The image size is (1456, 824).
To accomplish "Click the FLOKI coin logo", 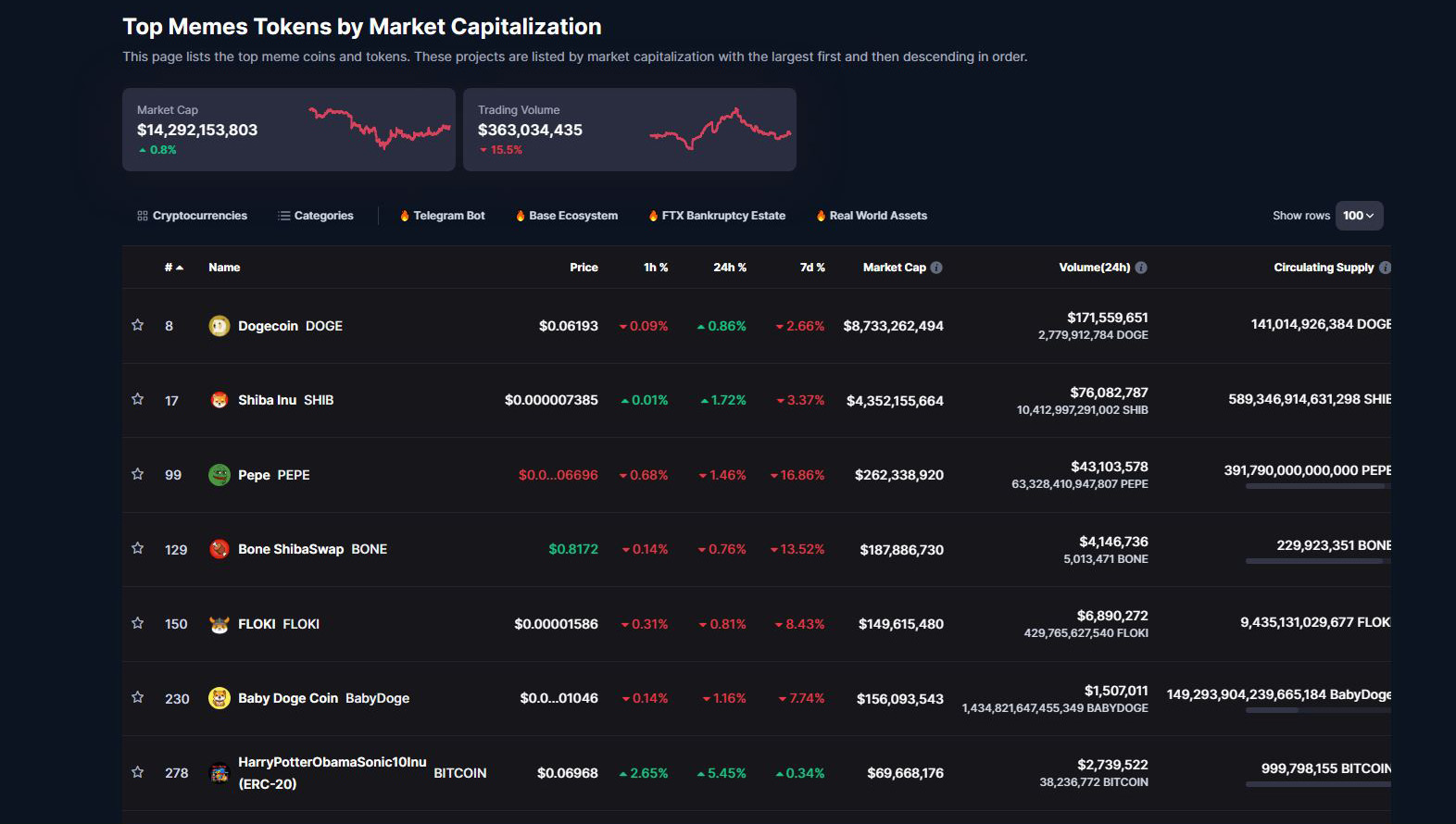I will (220, 624).
